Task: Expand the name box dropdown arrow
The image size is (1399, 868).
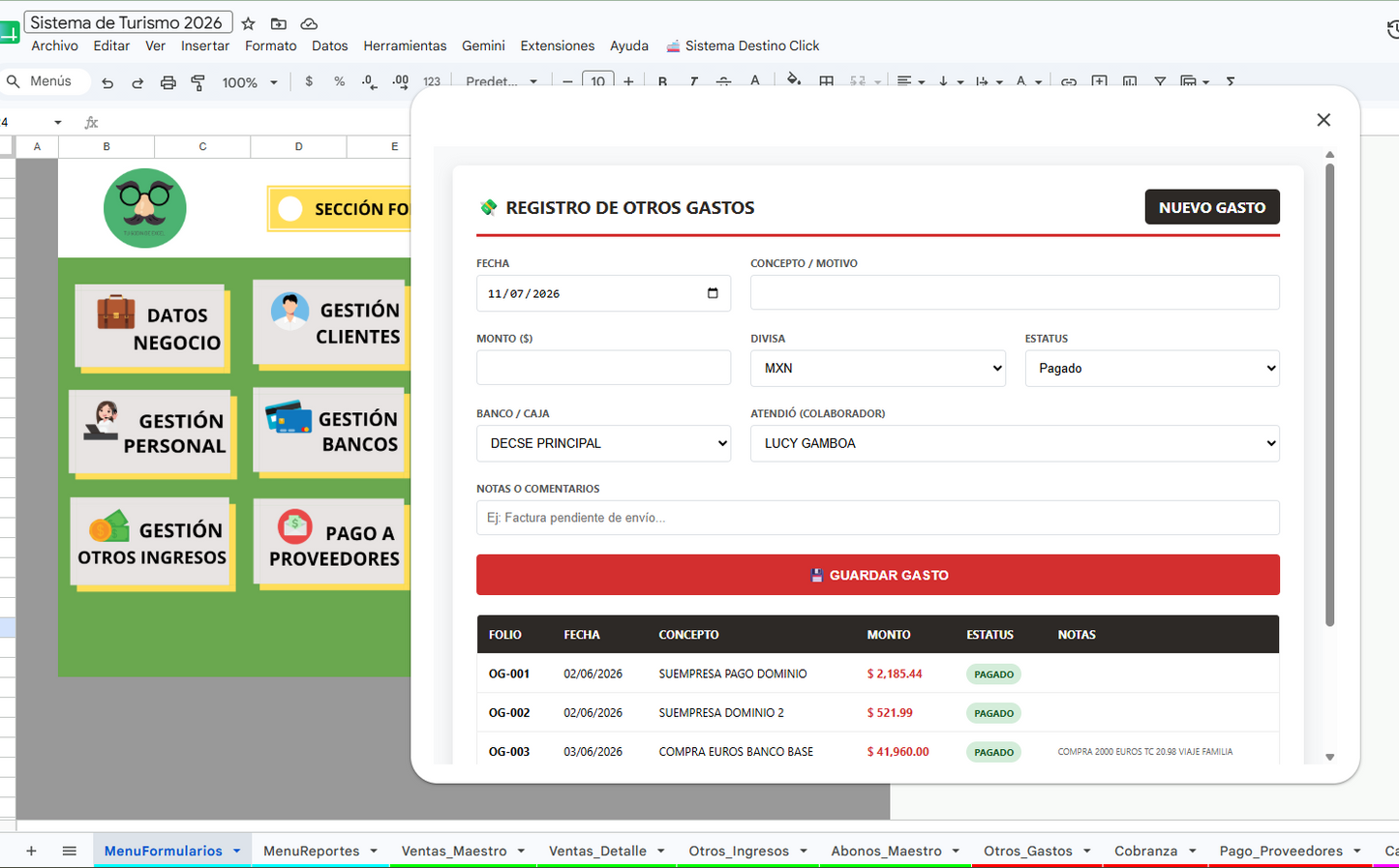Action: tap(58, 123)
